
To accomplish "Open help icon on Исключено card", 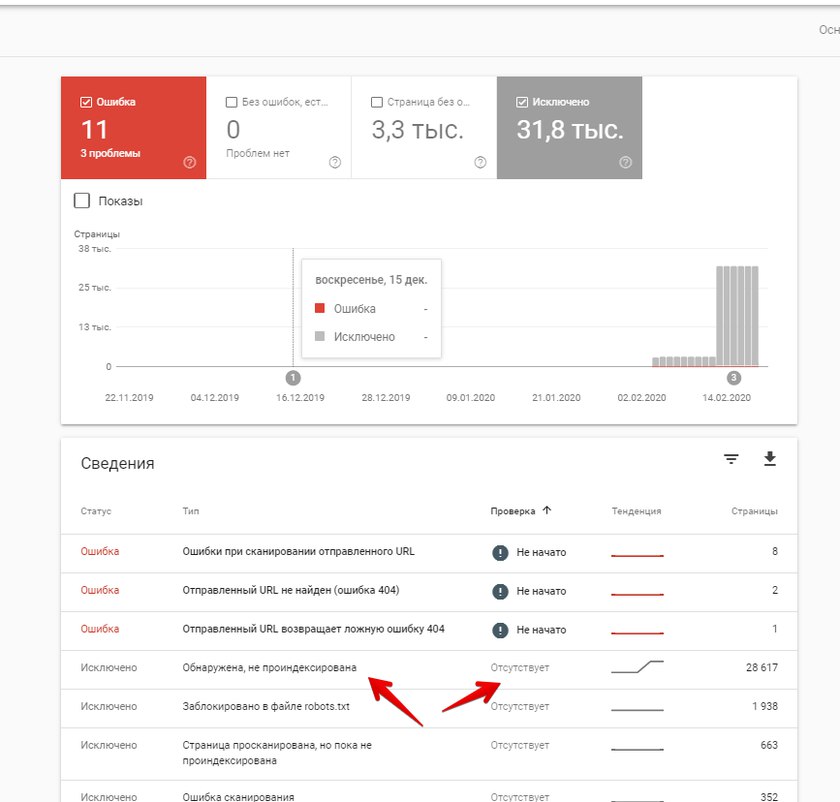I will [625, 162].
